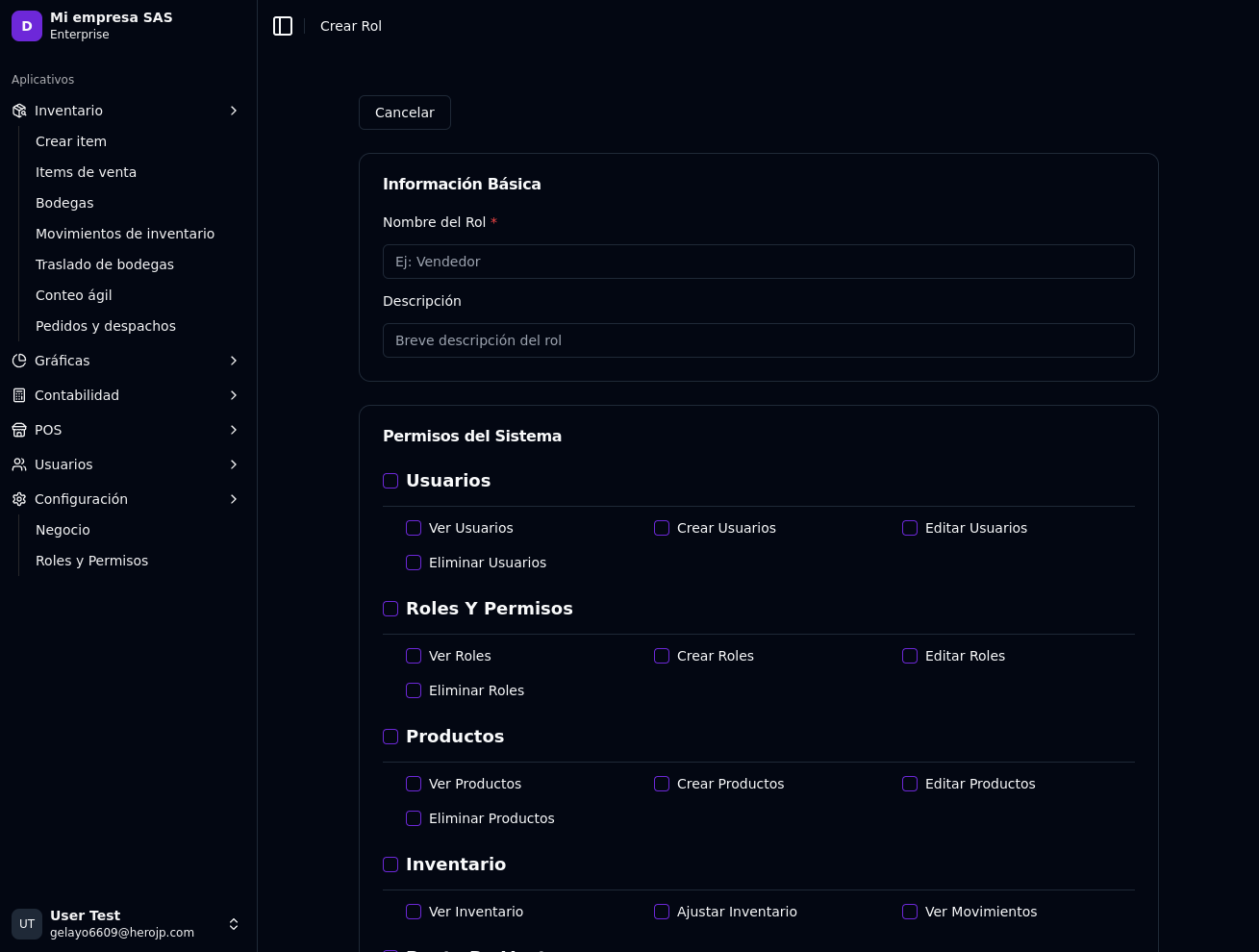The width and height of the screenshot is (1259, 952).
Task: Enable the Ver Productos permission
Action: (414, 784)
